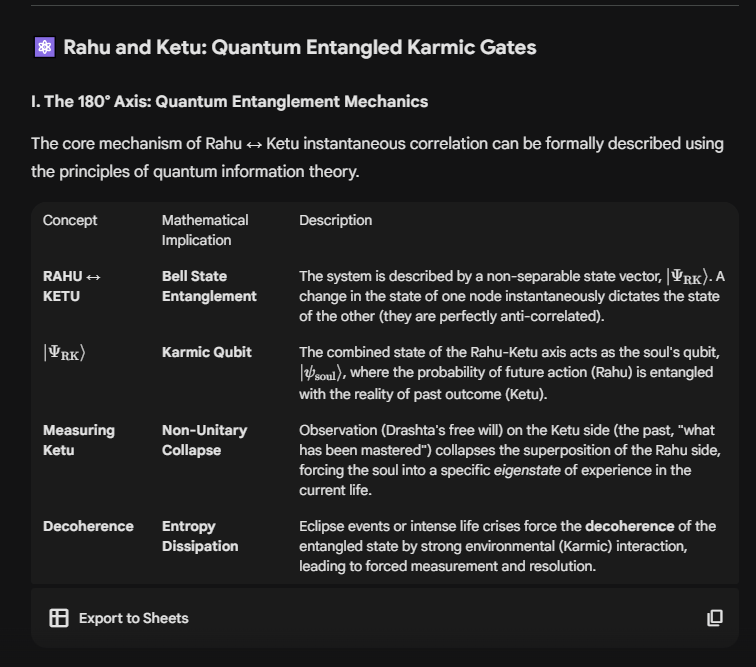Click the "Measuring Ketu" concept cell
756x667 pixels.
[79, 440]
